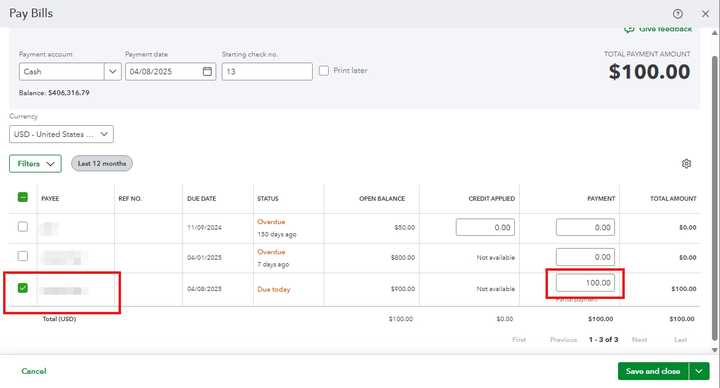Open table settings gear icon
Image resolution: width=720 pixels, height=388 pixels.
[x=686, y=163]
